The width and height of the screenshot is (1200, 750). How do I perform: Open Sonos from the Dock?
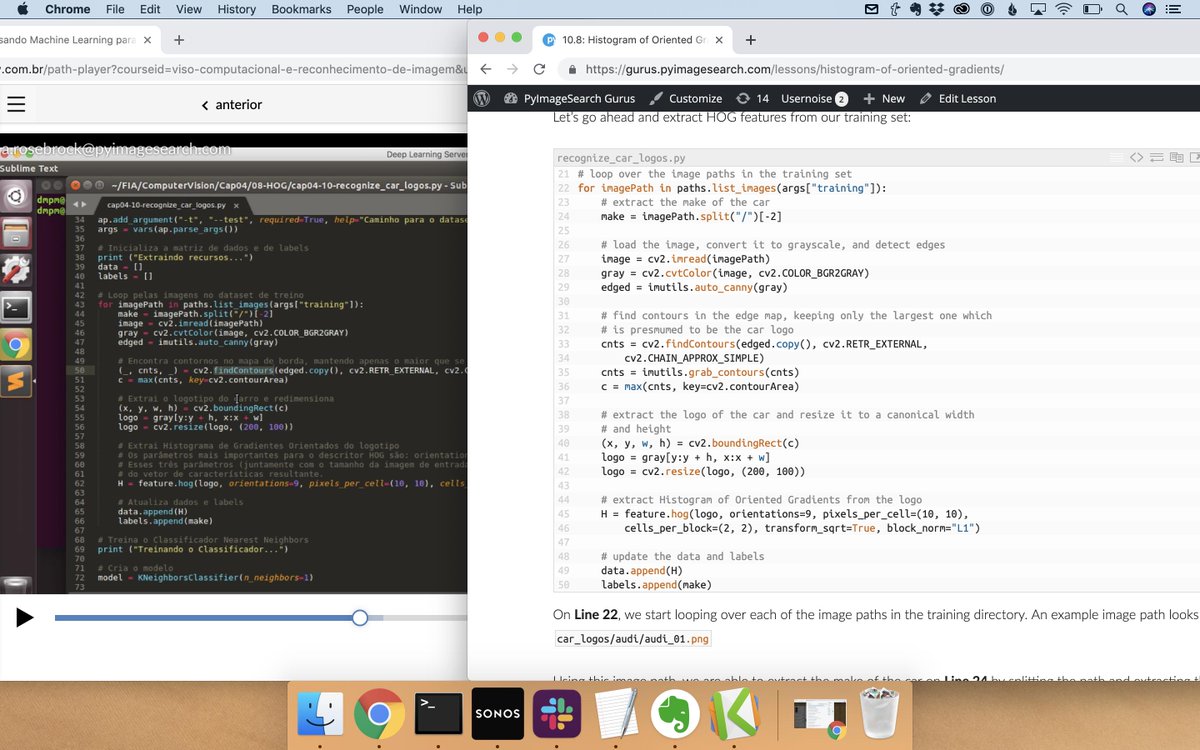pos(497,714)
